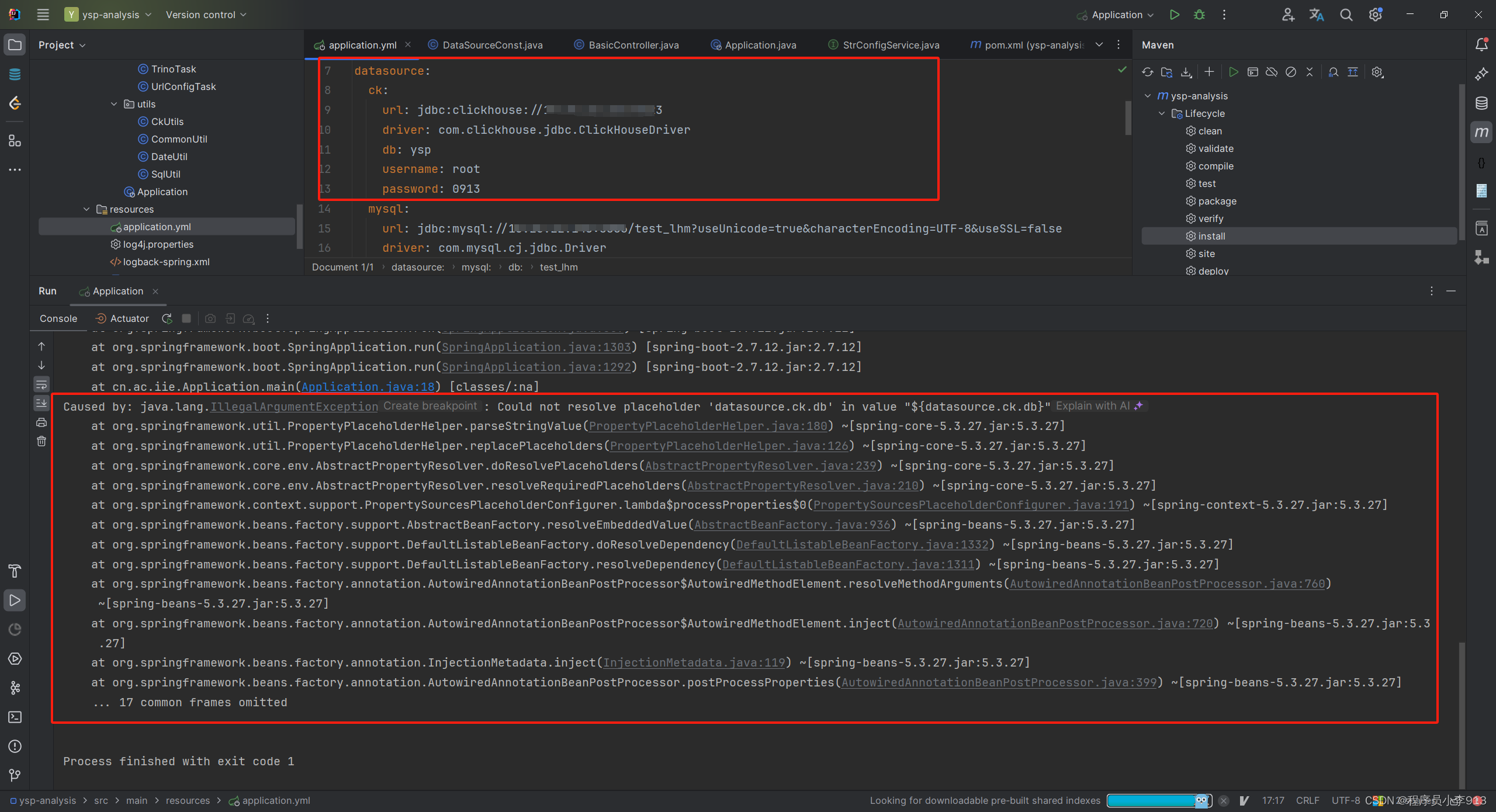Toggle Maven offline mode
This screenshot has height=812, width=1496.
click(1272, 72)
